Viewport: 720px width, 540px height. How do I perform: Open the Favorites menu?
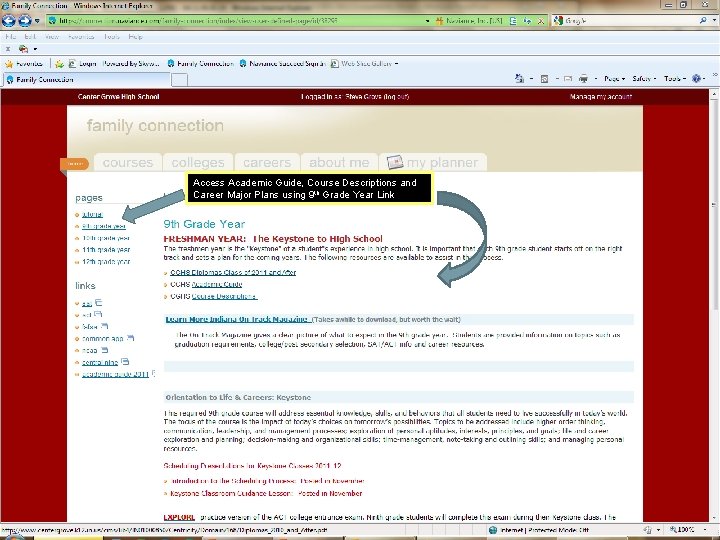81,37
